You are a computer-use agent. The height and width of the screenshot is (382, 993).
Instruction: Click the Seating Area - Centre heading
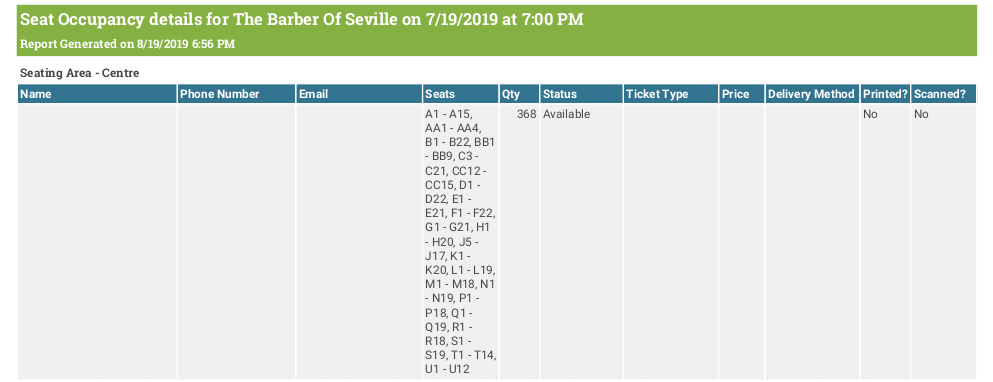coord(80,73)
